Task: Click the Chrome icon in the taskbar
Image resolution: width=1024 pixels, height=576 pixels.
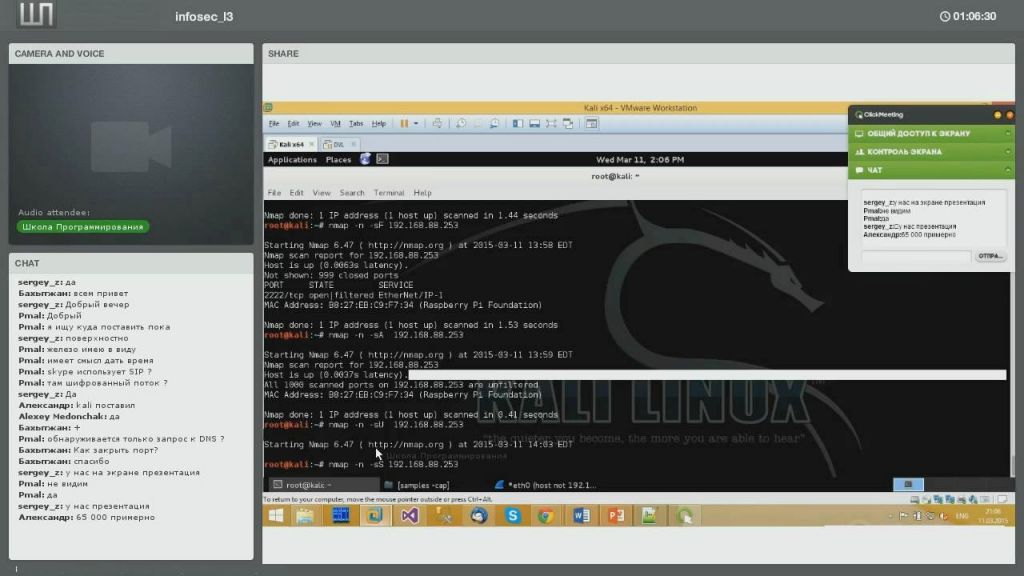Action: [x=546, y=516]
